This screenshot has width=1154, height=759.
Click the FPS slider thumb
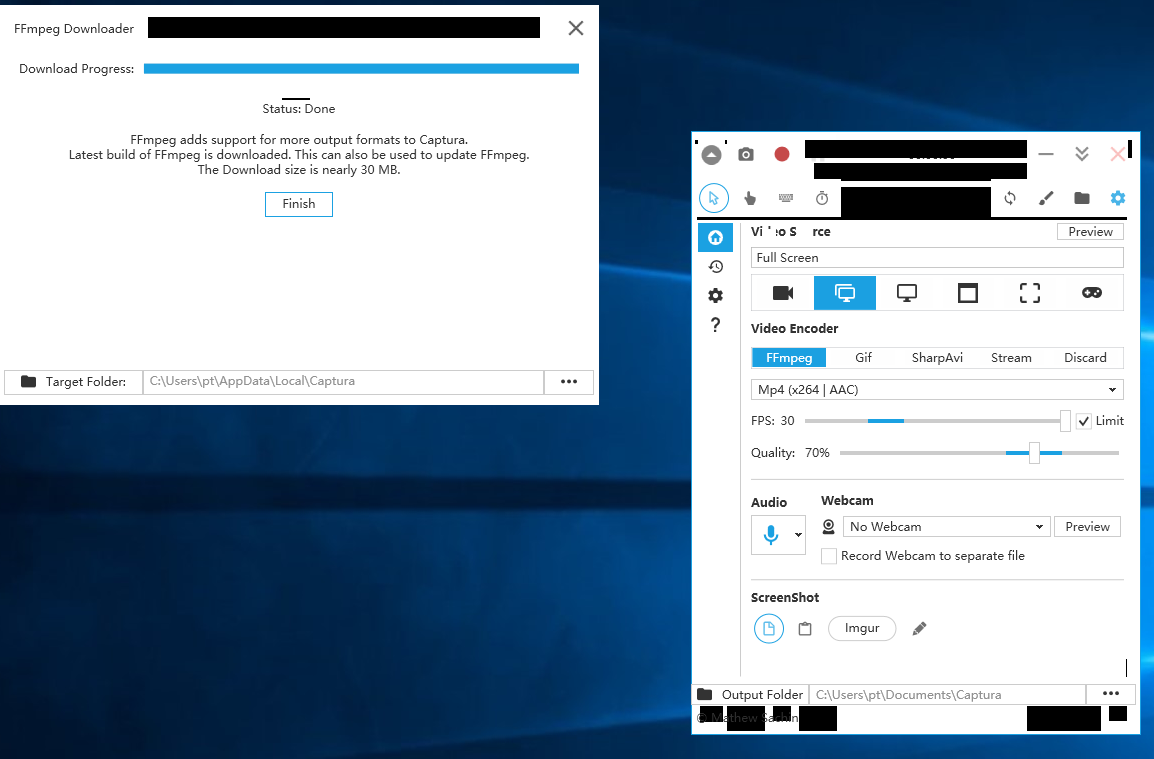click(x=1065, y=421)
